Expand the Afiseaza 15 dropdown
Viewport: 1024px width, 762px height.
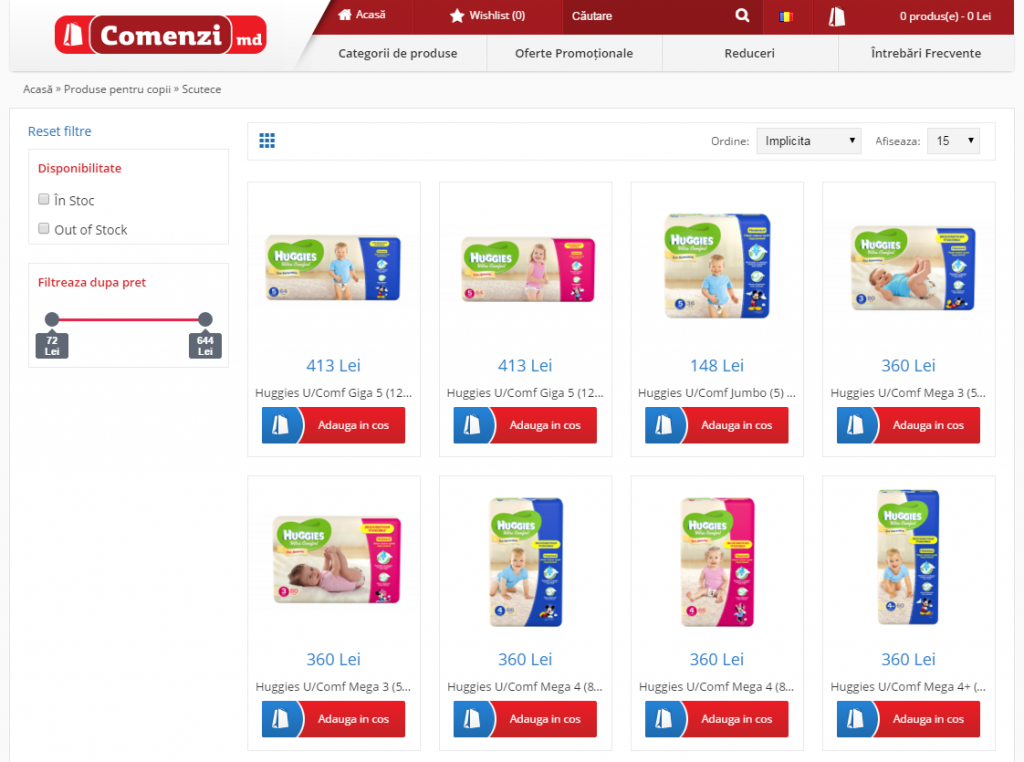tap(953, 141)
